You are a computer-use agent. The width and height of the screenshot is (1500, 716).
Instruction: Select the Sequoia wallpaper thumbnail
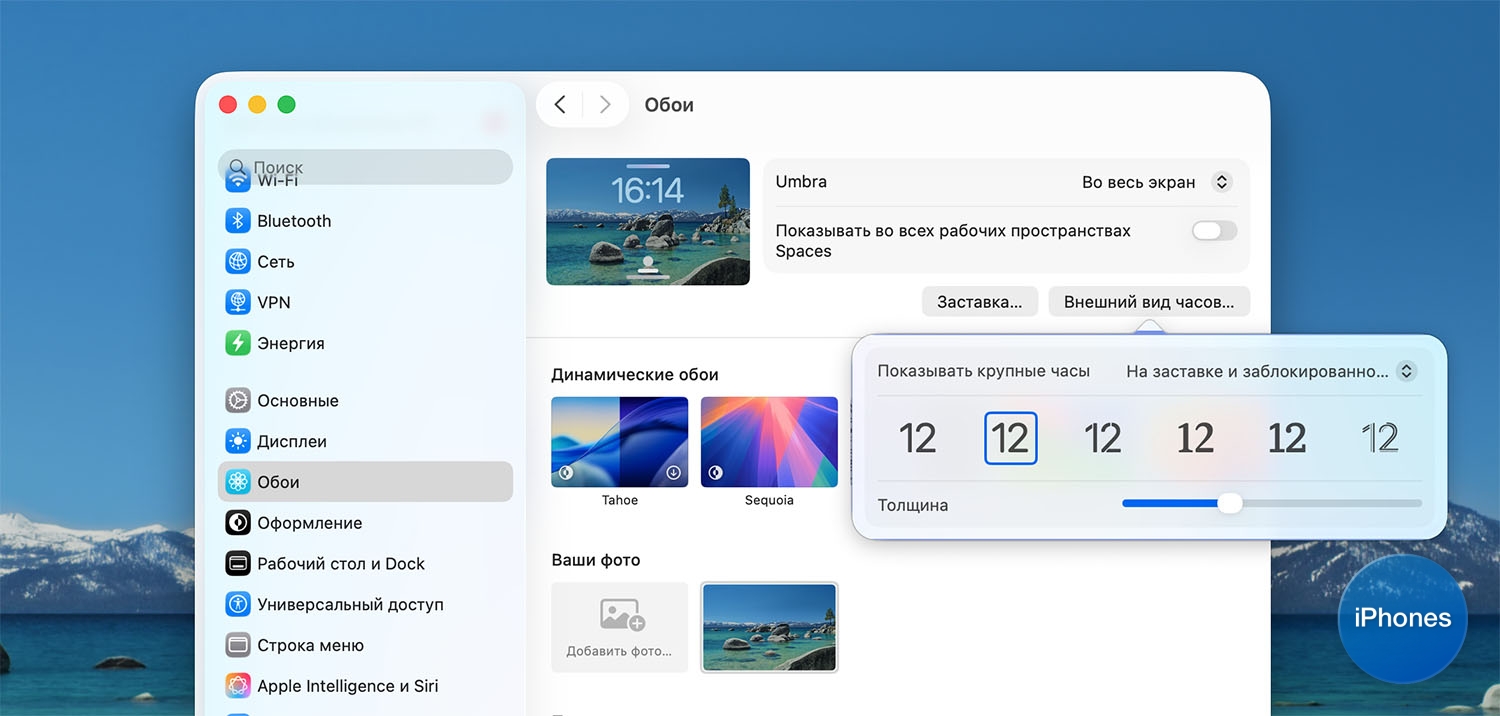[769, 442]
